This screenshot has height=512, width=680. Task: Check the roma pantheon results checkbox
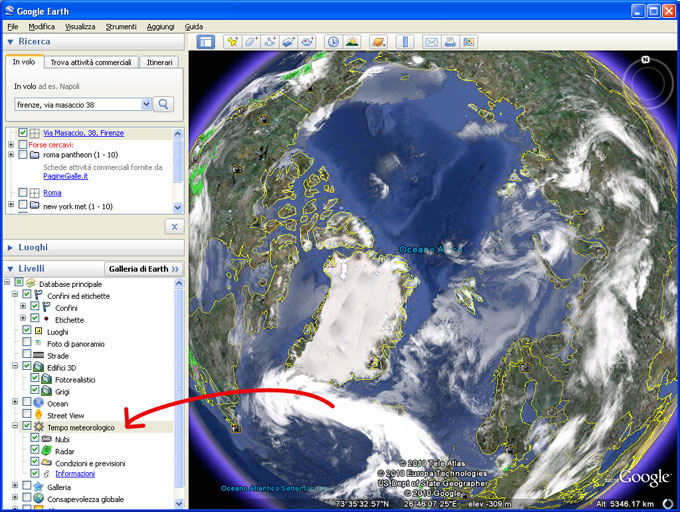[x=23, y=154]
